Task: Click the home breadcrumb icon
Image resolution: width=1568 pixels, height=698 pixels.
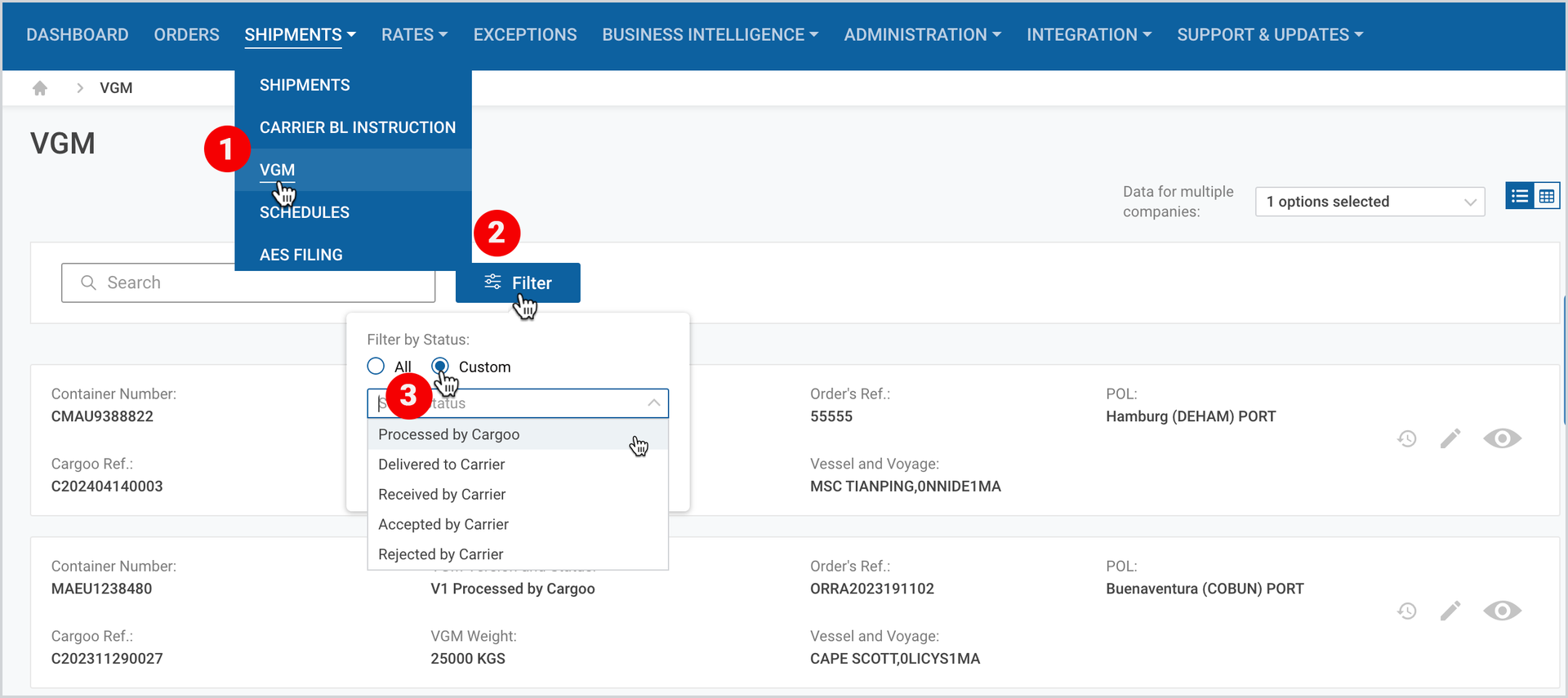Action: coord(40,88)
